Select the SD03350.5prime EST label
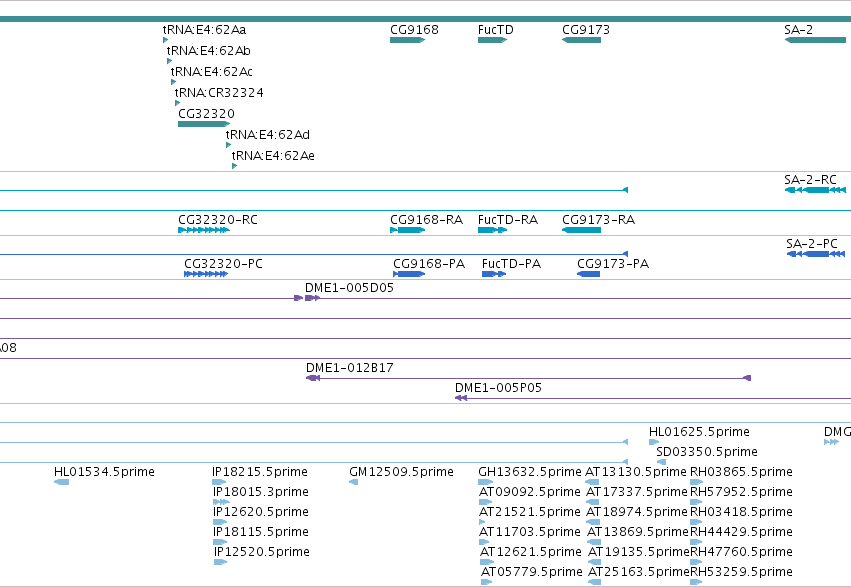Viewport: 851px width, 587px height. click(x=707, y=452)
